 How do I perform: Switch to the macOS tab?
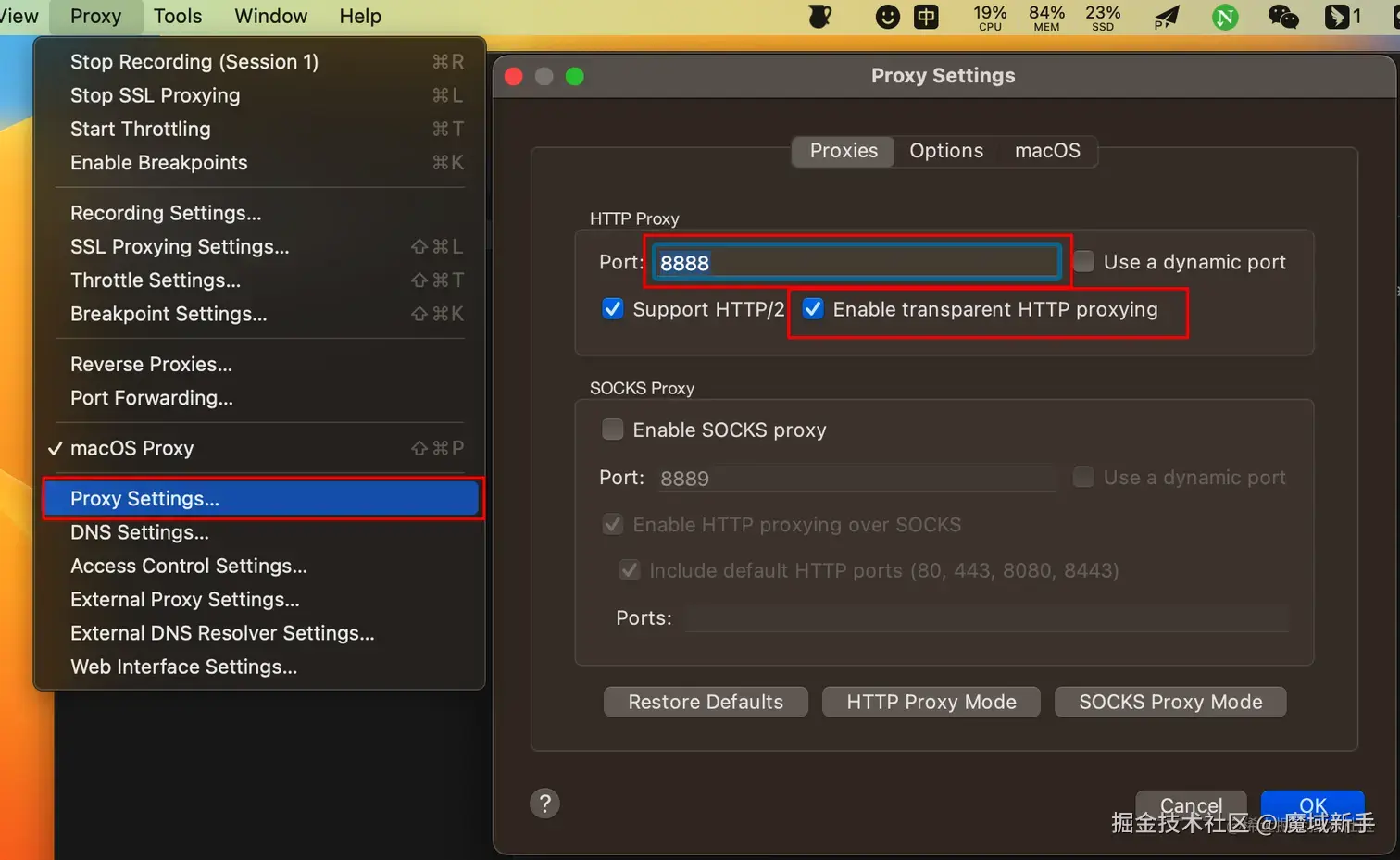point(1047,151)
